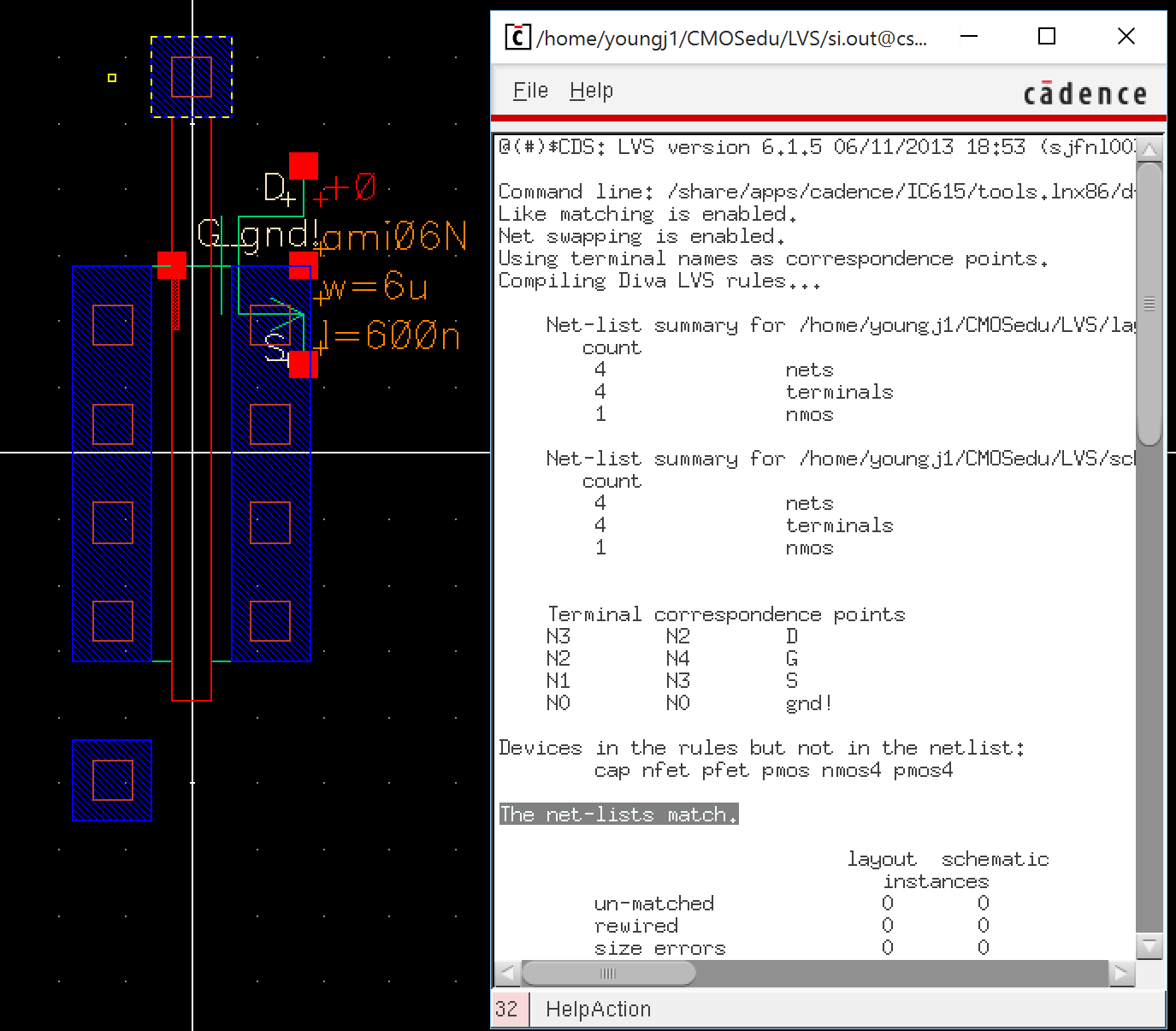Select the red S pin square

pyautogui.click(x=303, y=364)
